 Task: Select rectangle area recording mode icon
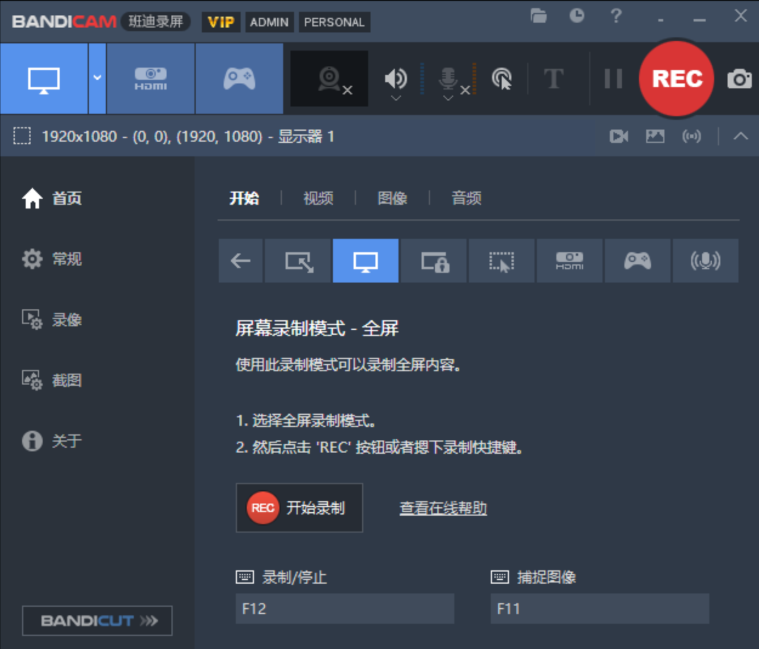(x=298, y=261)
